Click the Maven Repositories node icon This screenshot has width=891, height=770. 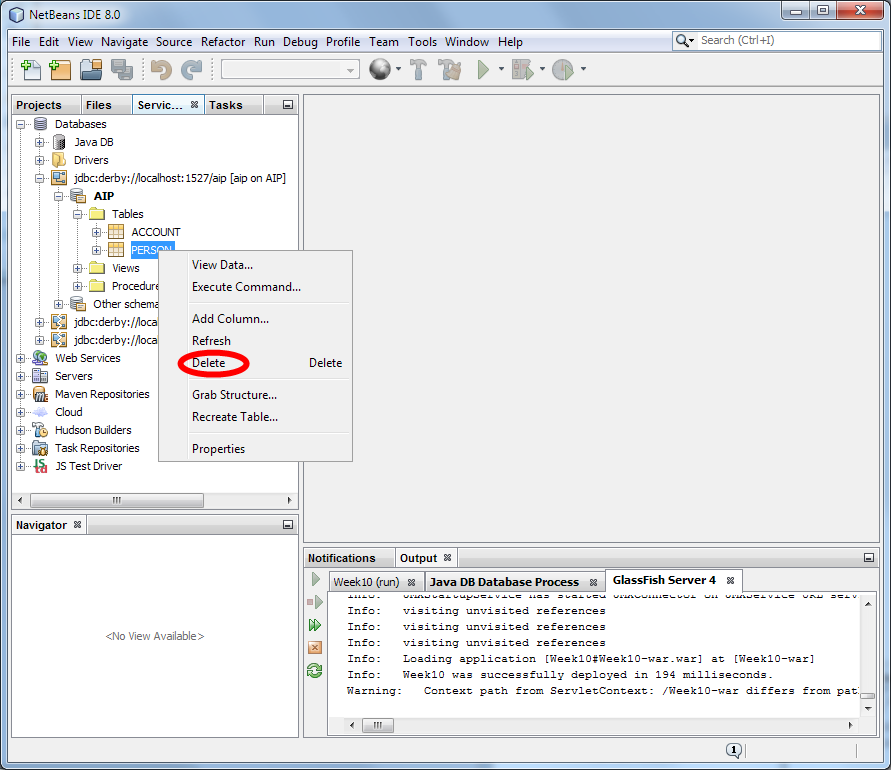[40, 394]
